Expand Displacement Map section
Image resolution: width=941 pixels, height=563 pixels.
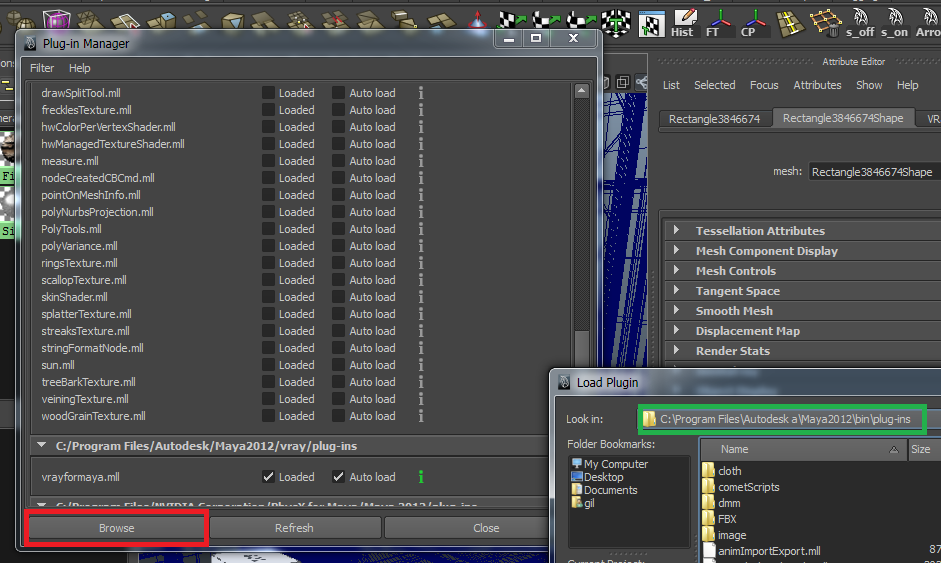point(677,330)
